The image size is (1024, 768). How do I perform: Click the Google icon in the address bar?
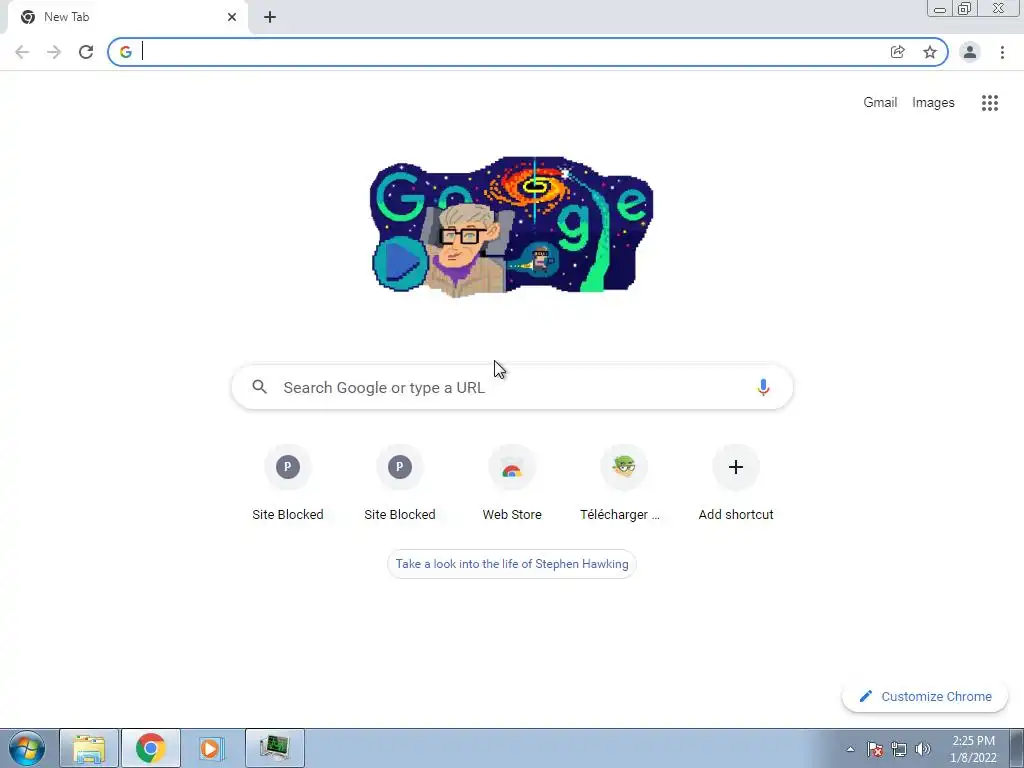coord(125,52)
